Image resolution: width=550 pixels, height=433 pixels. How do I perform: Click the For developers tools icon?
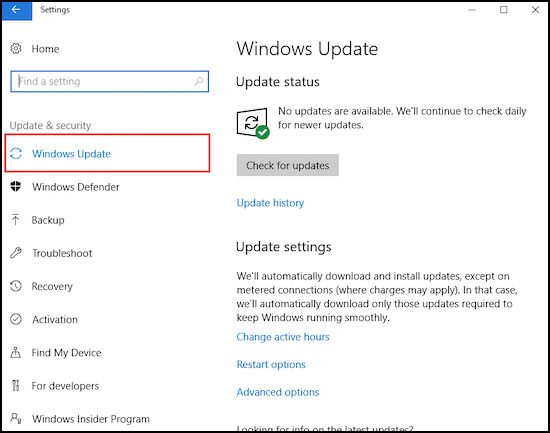coord(15,385)
